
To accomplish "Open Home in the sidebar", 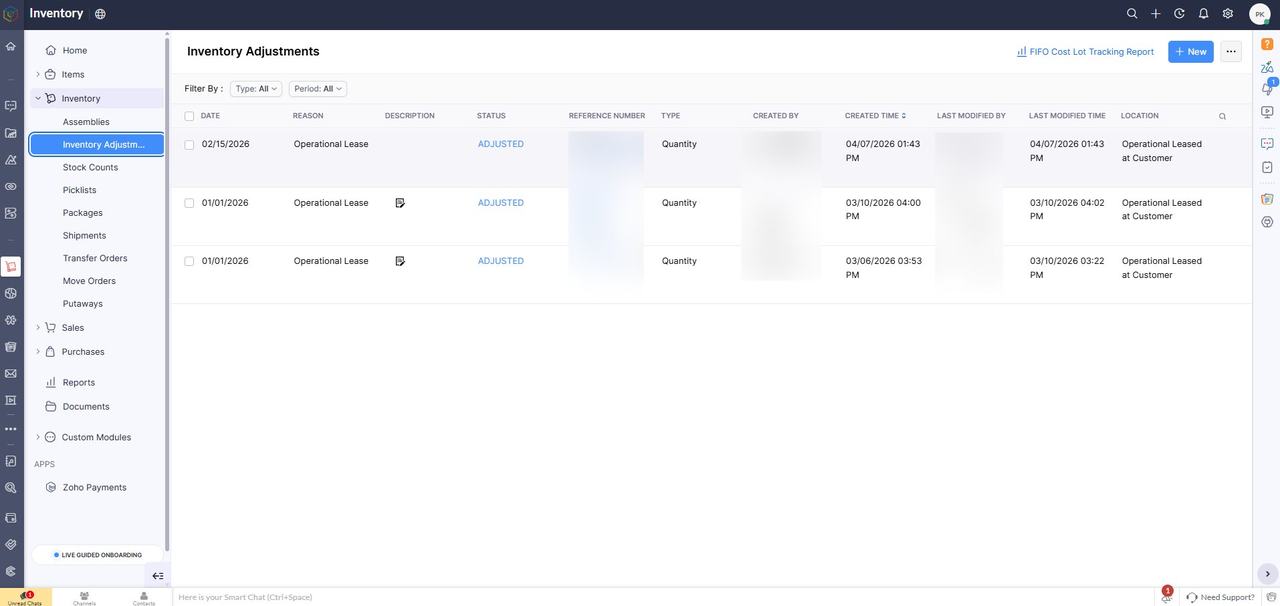I will click(75, 50).
